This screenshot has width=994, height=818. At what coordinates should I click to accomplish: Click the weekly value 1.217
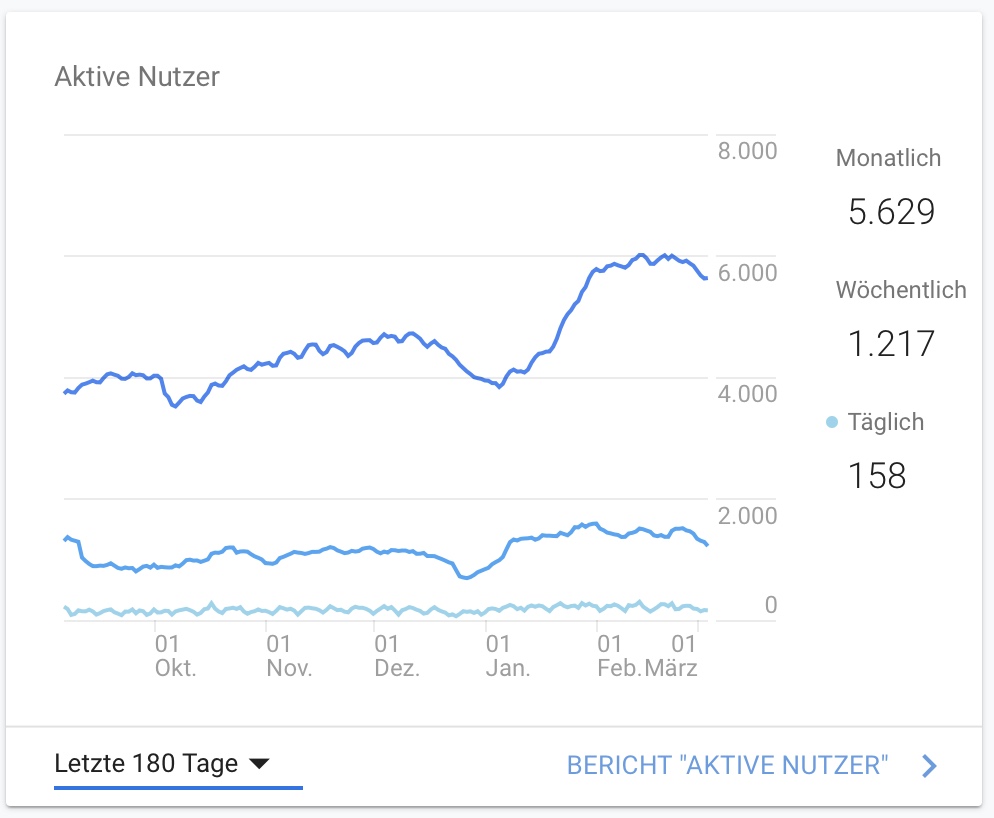891,344
